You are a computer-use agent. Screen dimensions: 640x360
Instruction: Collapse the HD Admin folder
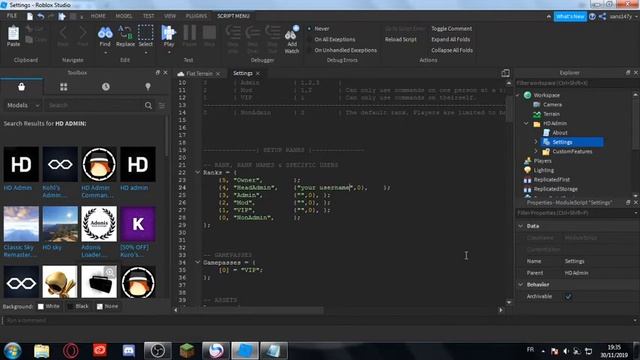[527, 123]
